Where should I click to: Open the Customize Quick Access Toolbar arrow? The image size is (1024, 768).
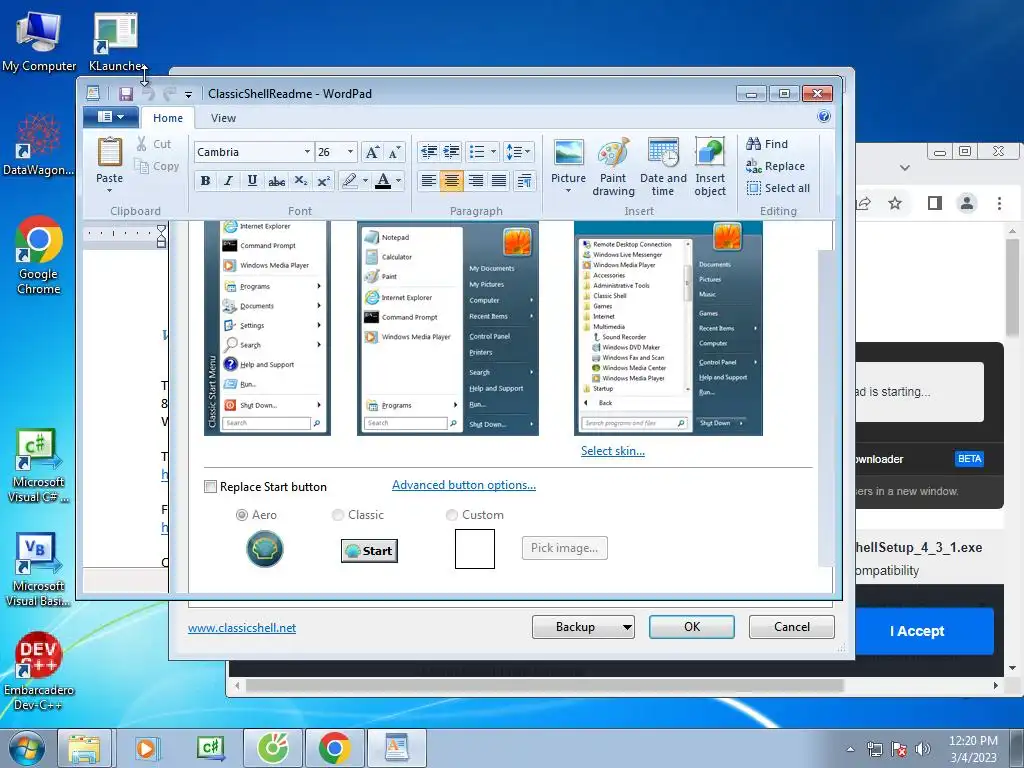click(x=188, y=95)
